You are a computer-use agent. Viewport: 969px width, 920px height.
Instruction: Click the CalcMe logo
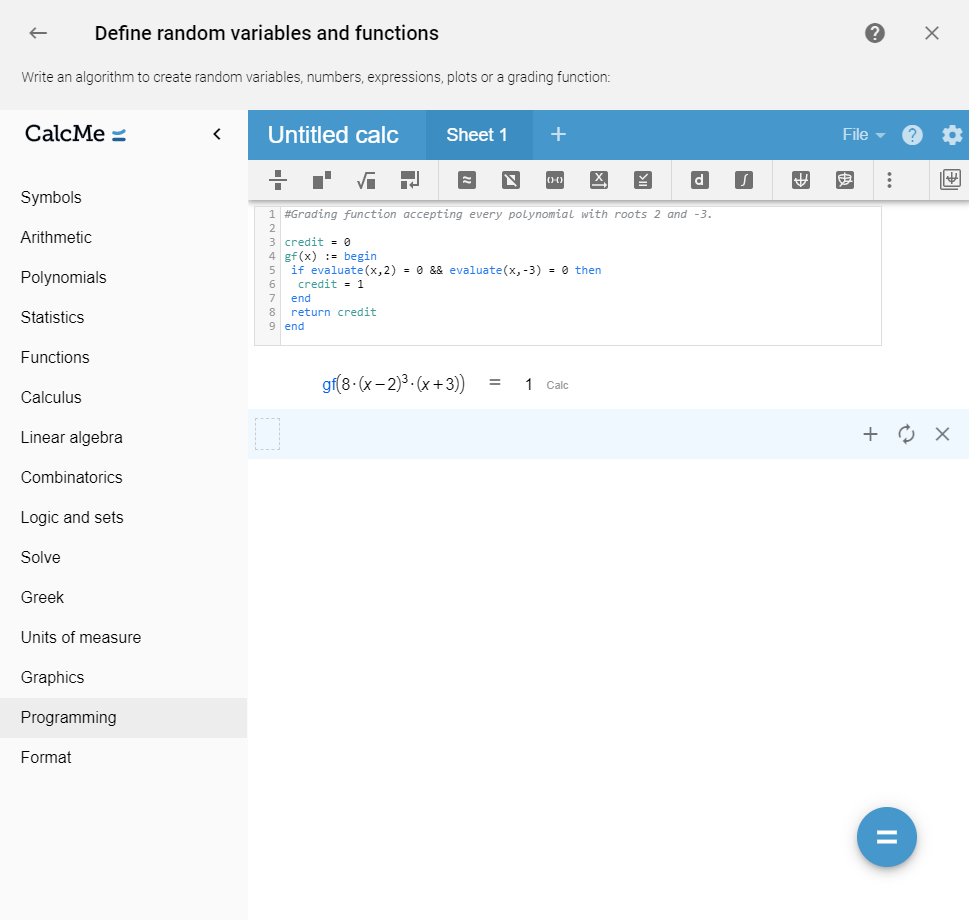[x=75, y=133]
